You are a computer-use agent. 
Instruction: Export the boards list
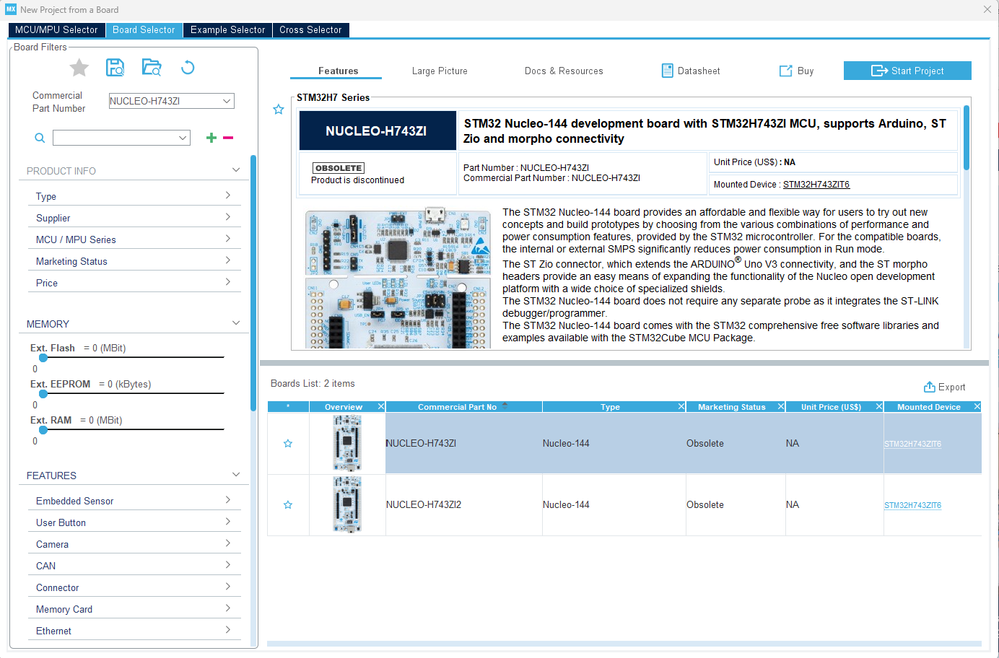point(944,387)
